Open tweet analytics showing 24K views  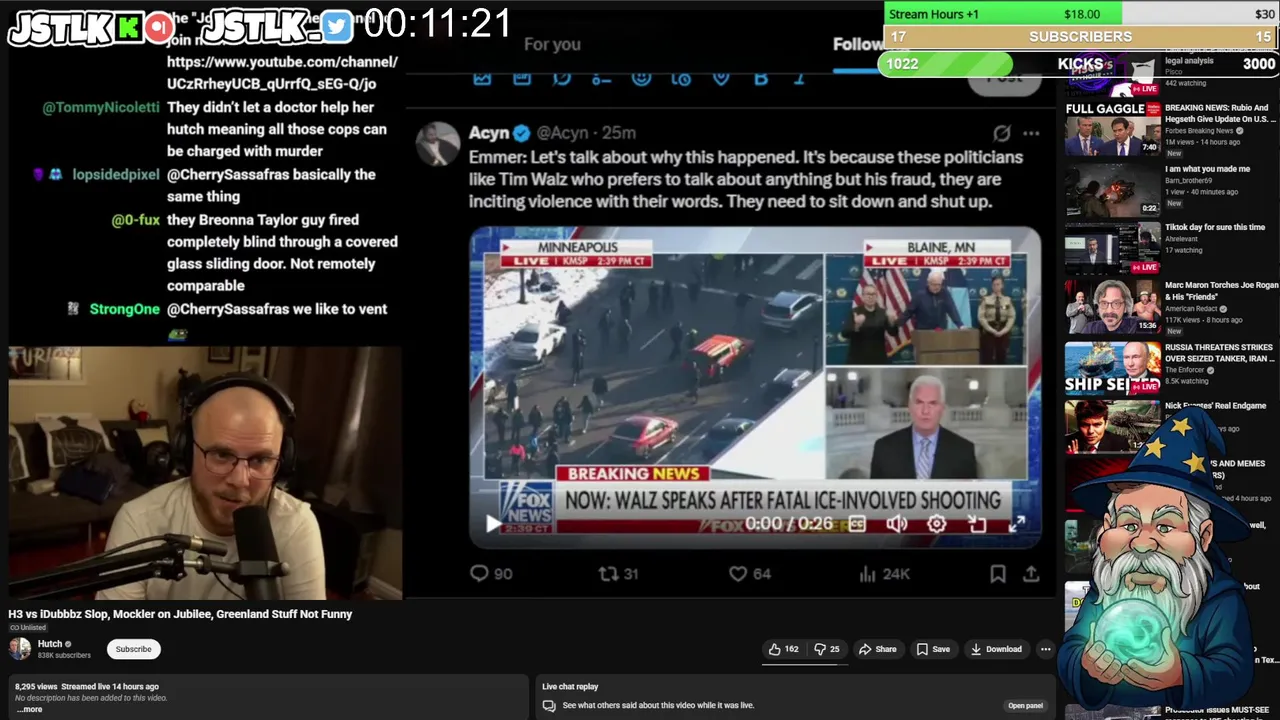click(x=867, y=573)
